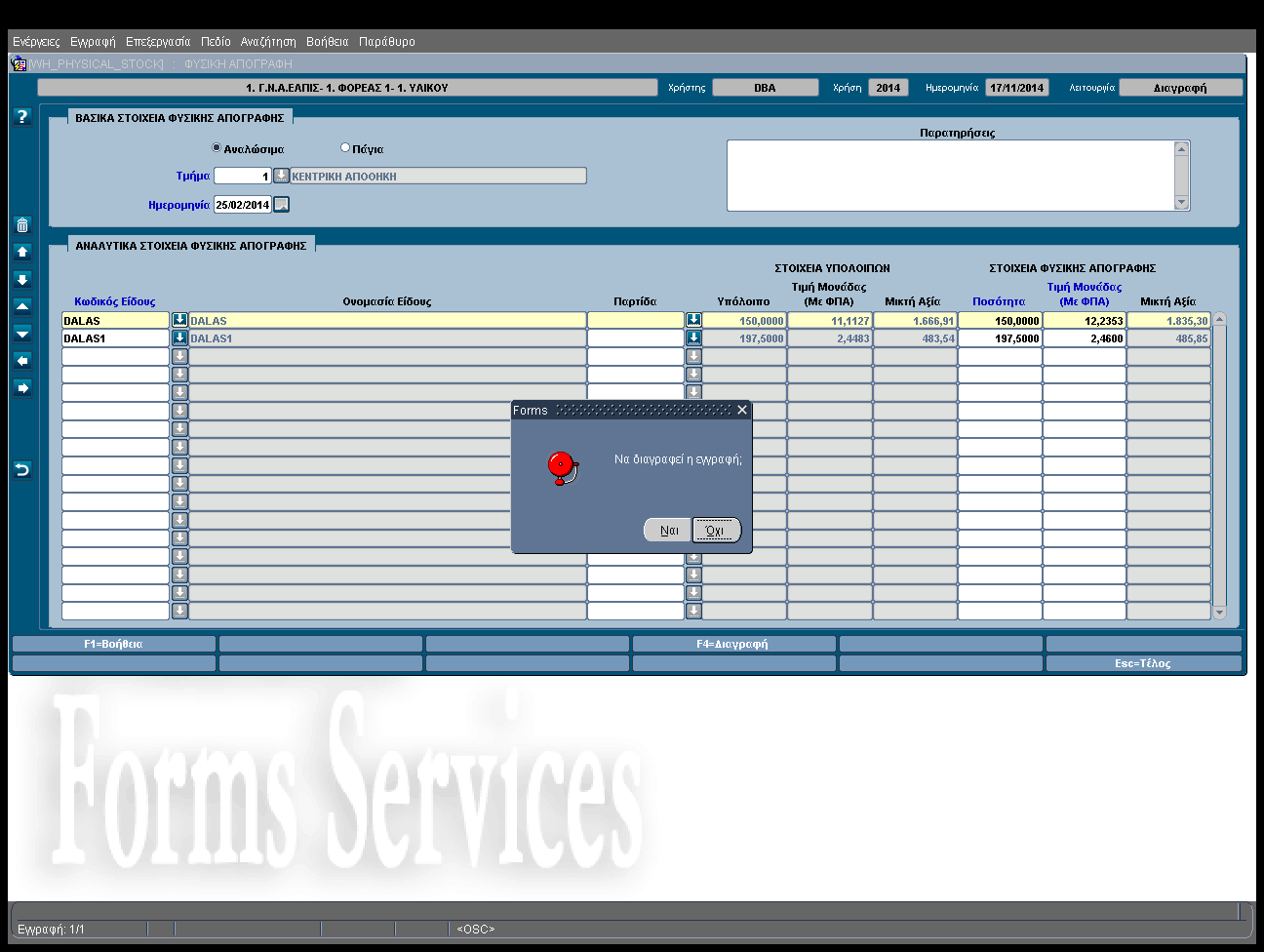This screenshot has width=1264, height=952.
Task: Click the DALAS item code cell
Action: click(115, 320)
